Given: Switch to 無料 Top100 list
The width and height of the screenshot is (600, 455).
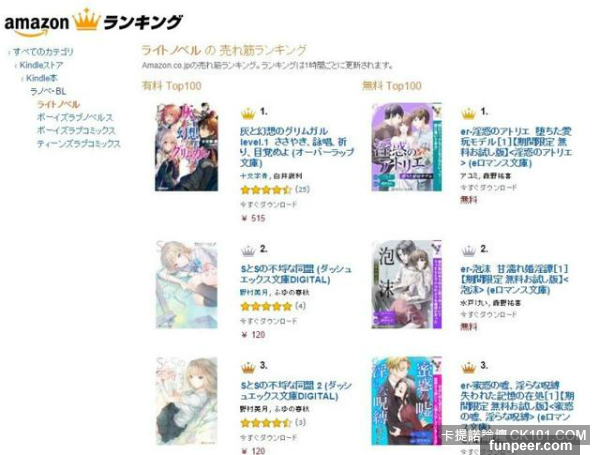Looking at the screenshot, I should 392,85.
